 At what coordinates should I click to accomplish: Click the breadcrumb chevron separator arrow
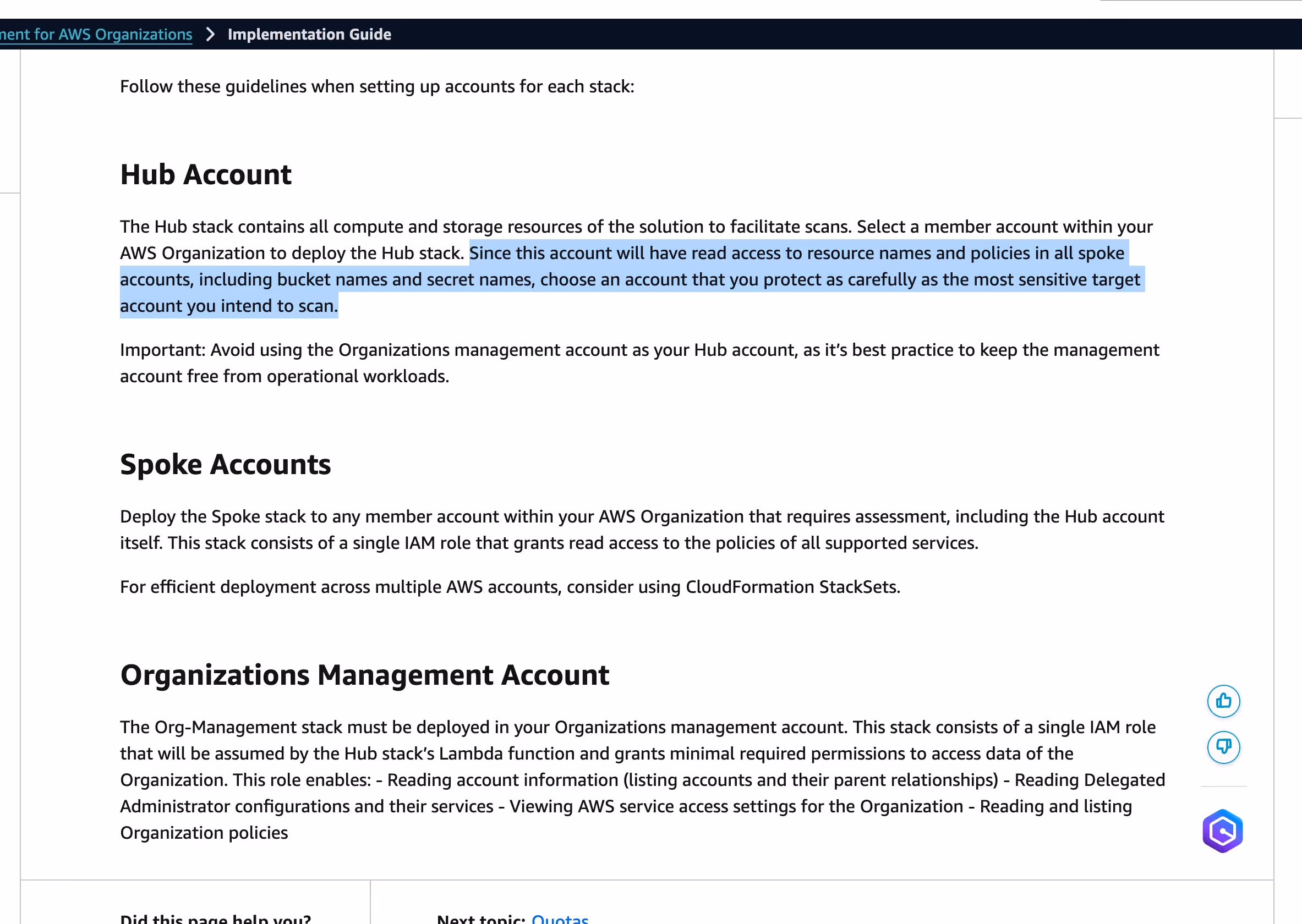[210, 34]
